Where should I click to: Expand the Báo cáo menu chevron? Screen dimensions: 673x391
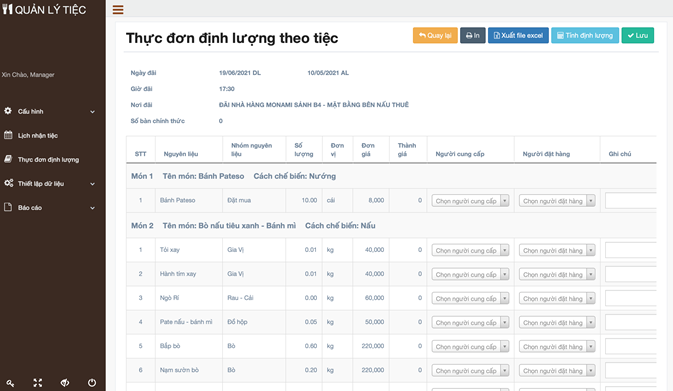tap(92, 208)
